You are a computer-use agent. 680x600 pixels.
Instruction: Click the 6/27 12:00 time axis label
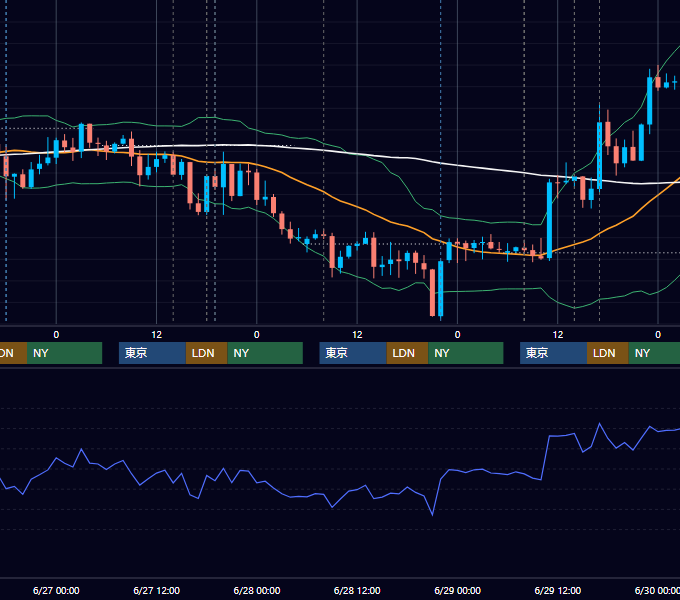157,590
